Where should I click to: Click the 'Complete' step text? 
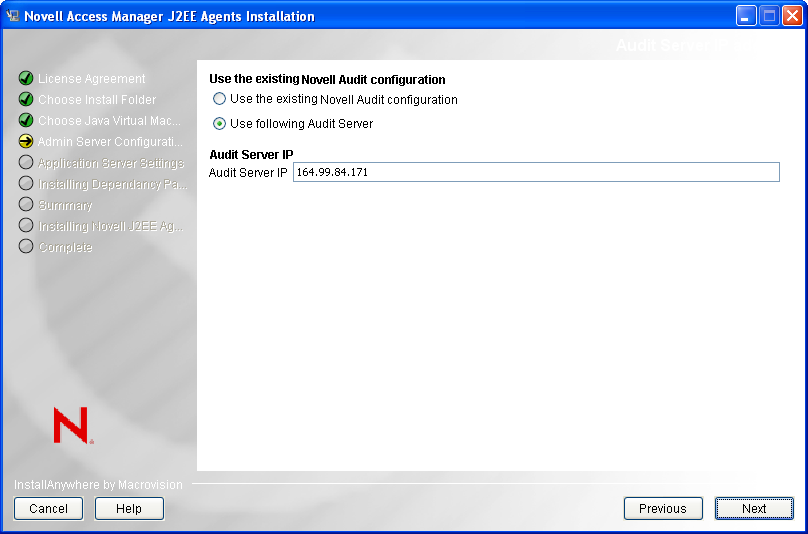point(65,247)
